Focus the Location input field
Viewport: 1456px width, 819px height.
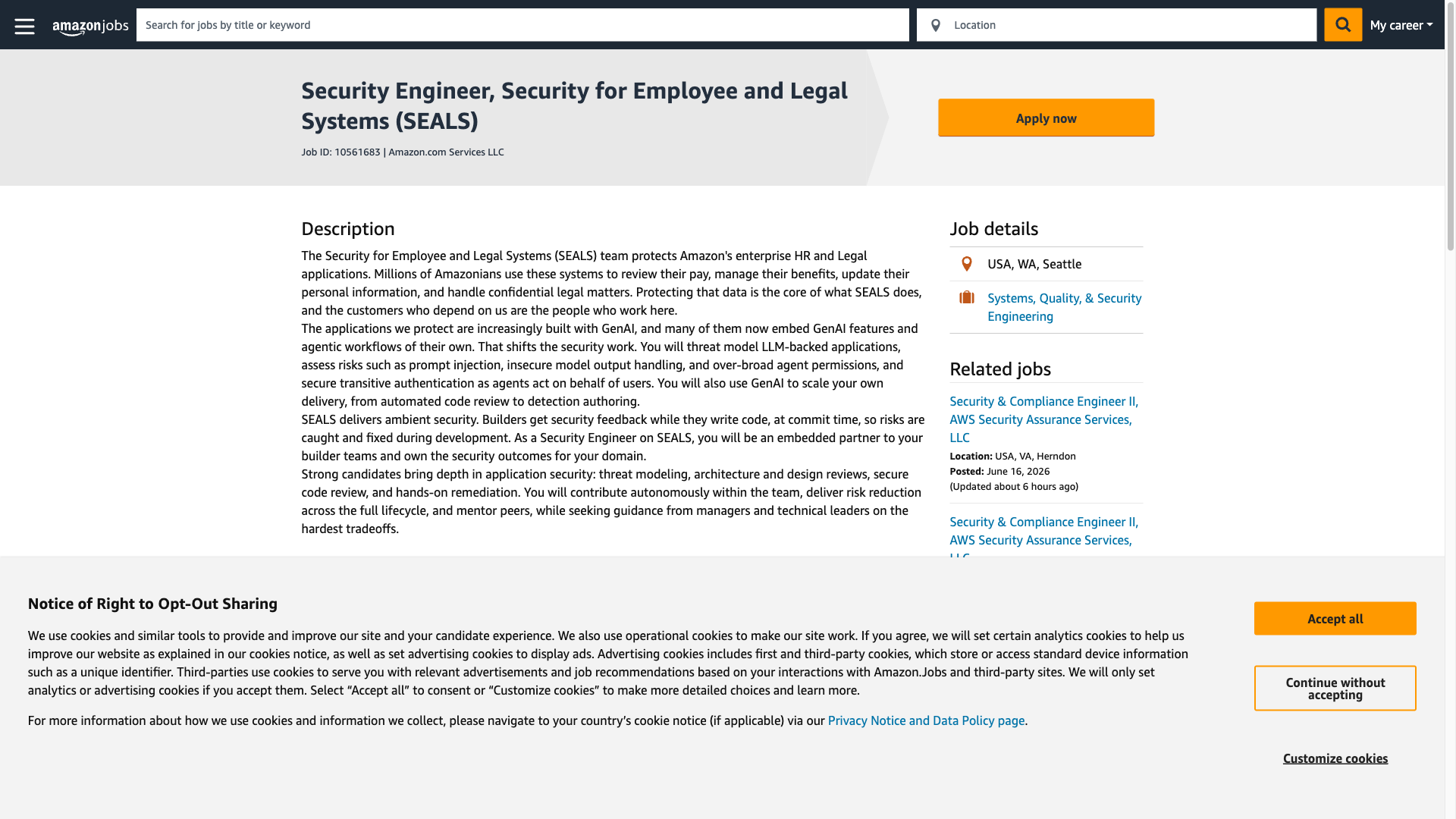(x=1116, y=25)
